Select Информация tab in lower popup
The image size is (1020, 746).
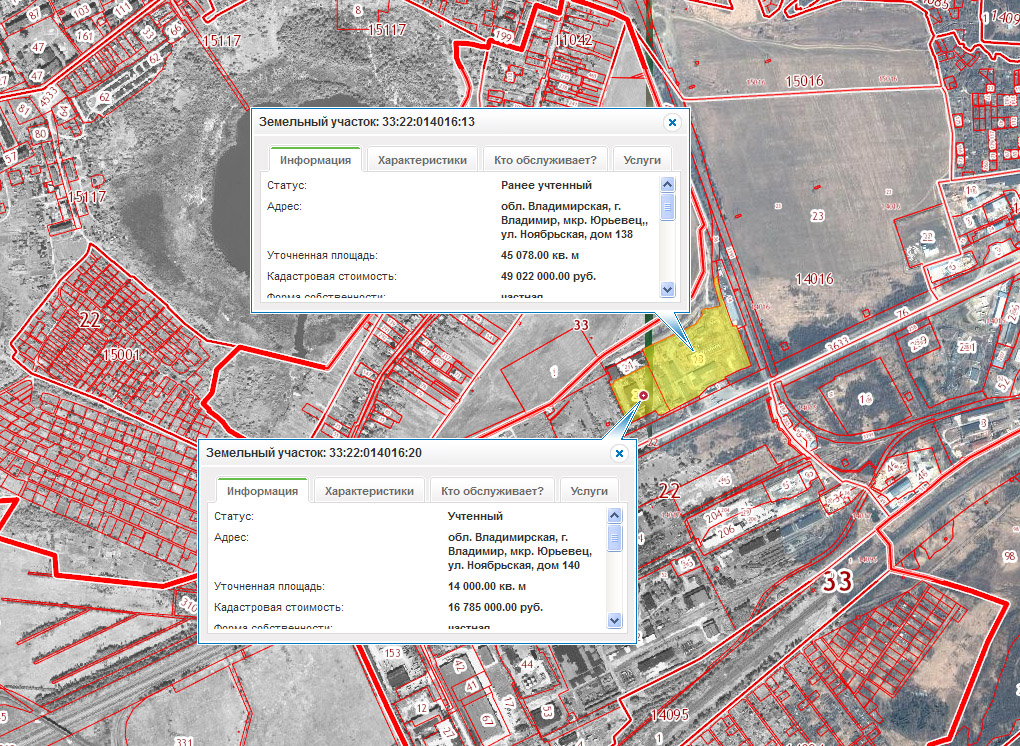[x=262, y=491]
